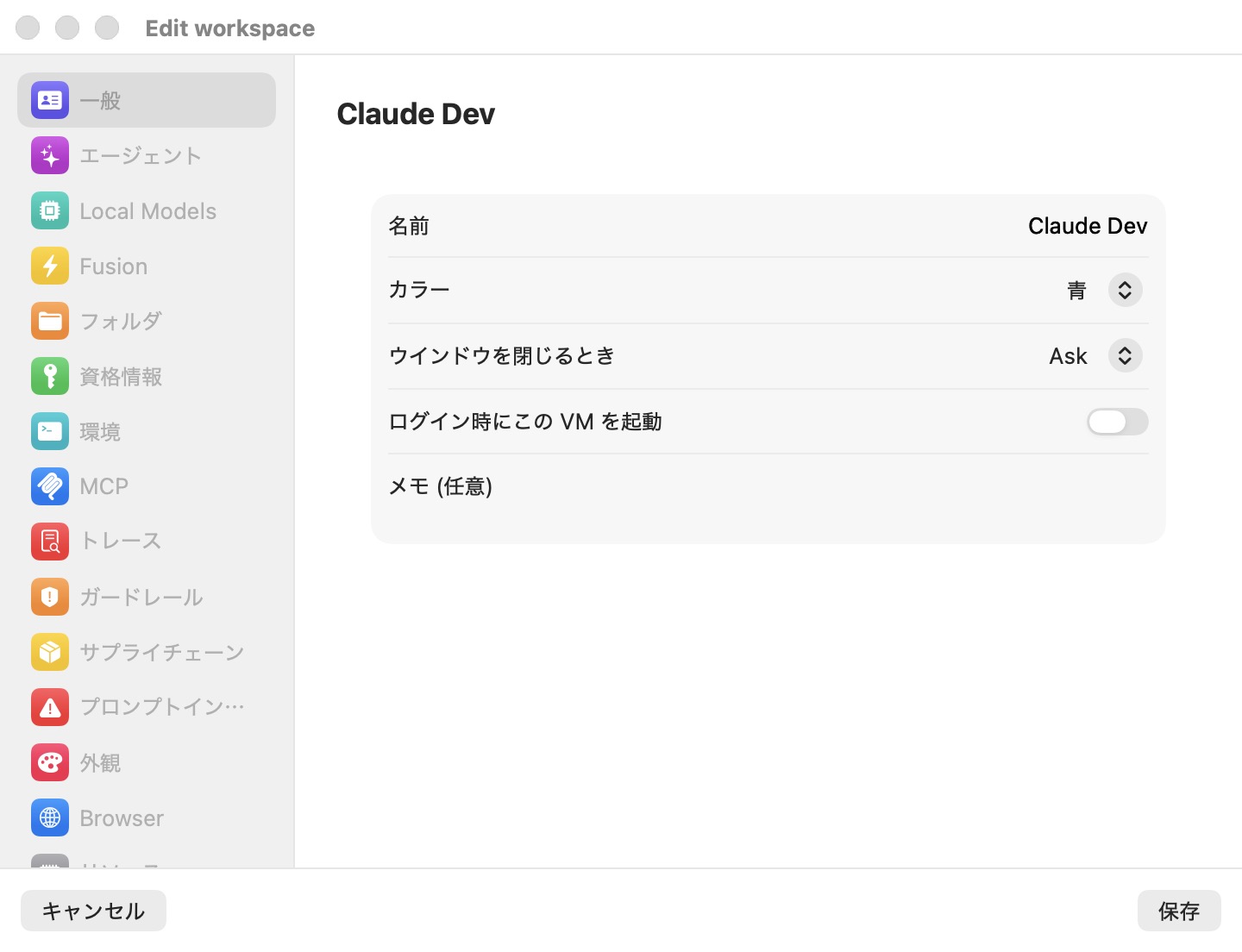Edit the 名前 field containing Claude Dev
The height and width of the screenshot is (952, 1242).
(x=1088, y=226)
